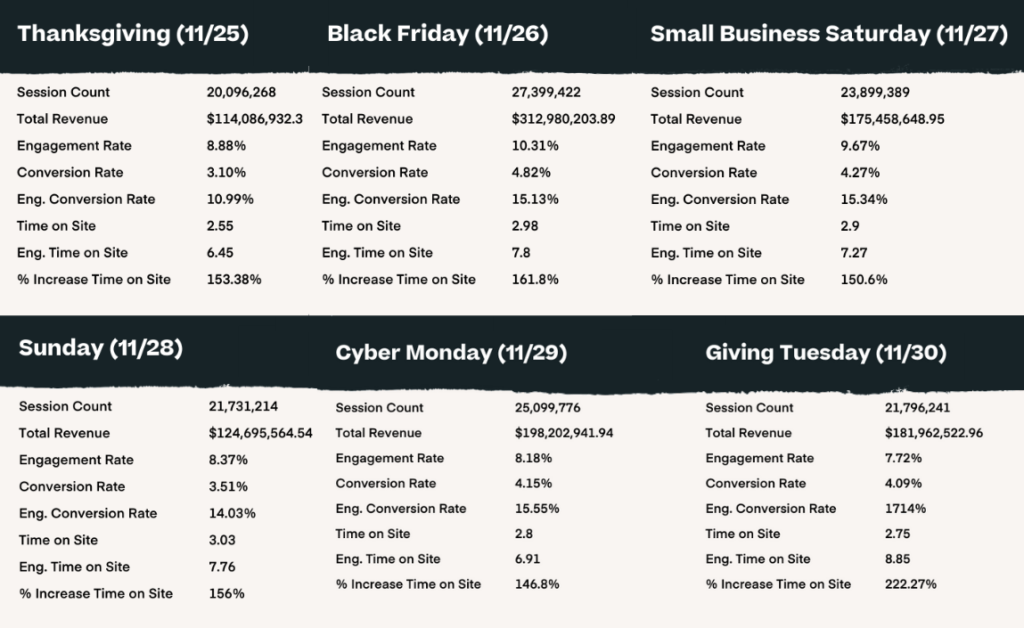1024x628 pixels.
Task: Select the Black Friday (11/26) heading
Action: pos(438,34)
